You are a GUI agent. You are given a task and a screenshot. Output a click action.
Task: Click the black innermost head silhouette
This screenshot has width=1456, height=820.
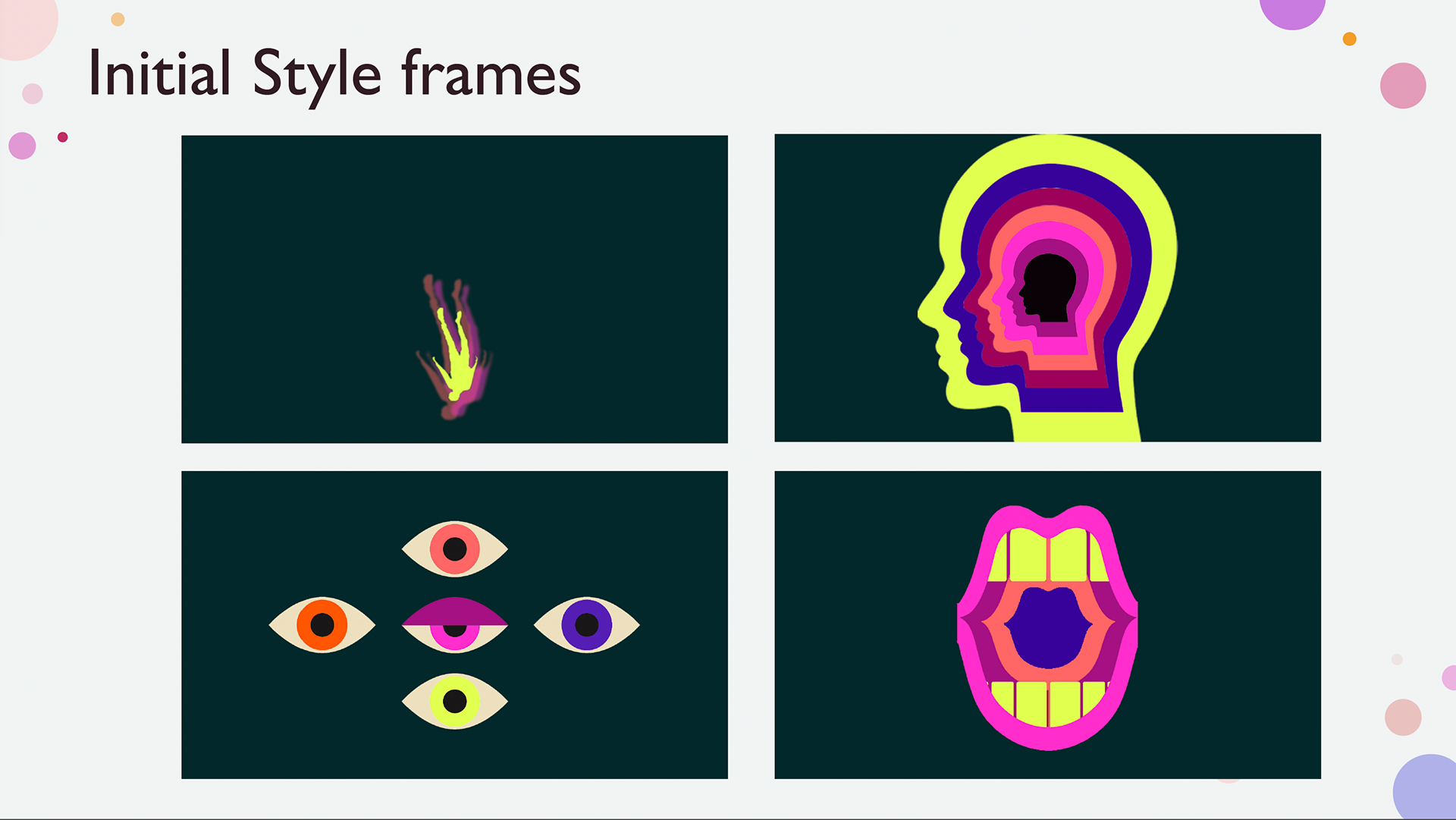tap(1049, 288)
